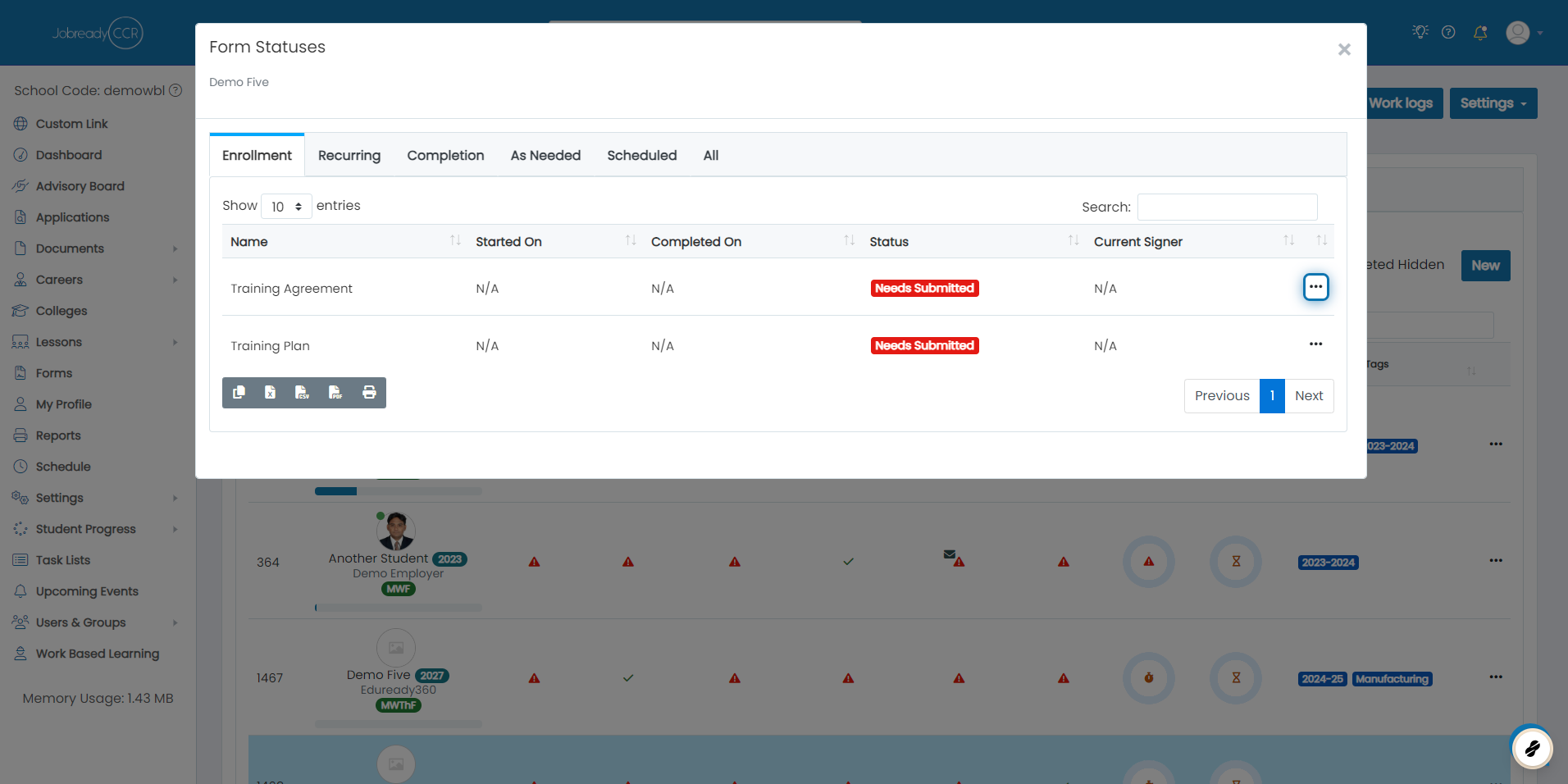This screenshot has height=784, width=1568.
Task: Open the three-dot actions menu for Training Agreement
Action: (x=1315, y=287)
